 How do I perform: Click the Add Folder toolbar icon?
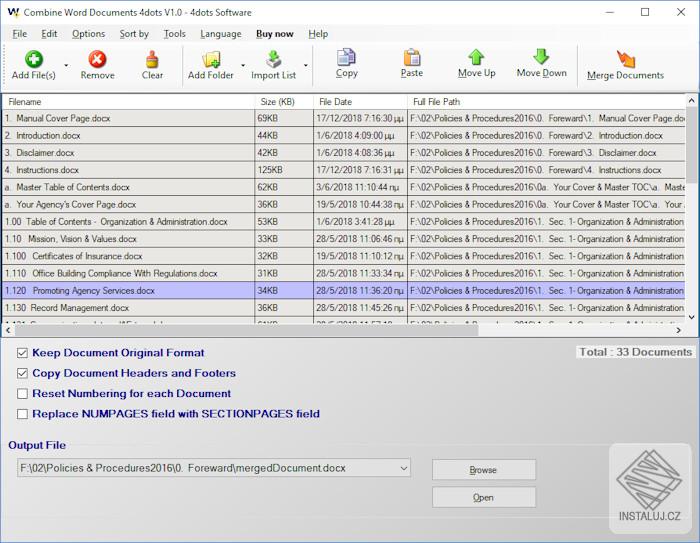pyautogui.click(x=211, y=59)
